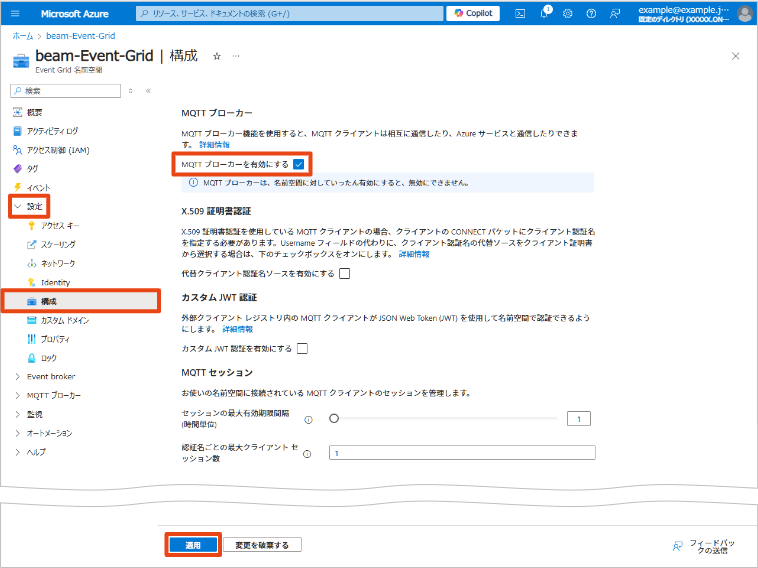Image resolution: width=758 pixels, height=568 pixels.
Task: Open カスタム ドメイン page
Action: 65,320
